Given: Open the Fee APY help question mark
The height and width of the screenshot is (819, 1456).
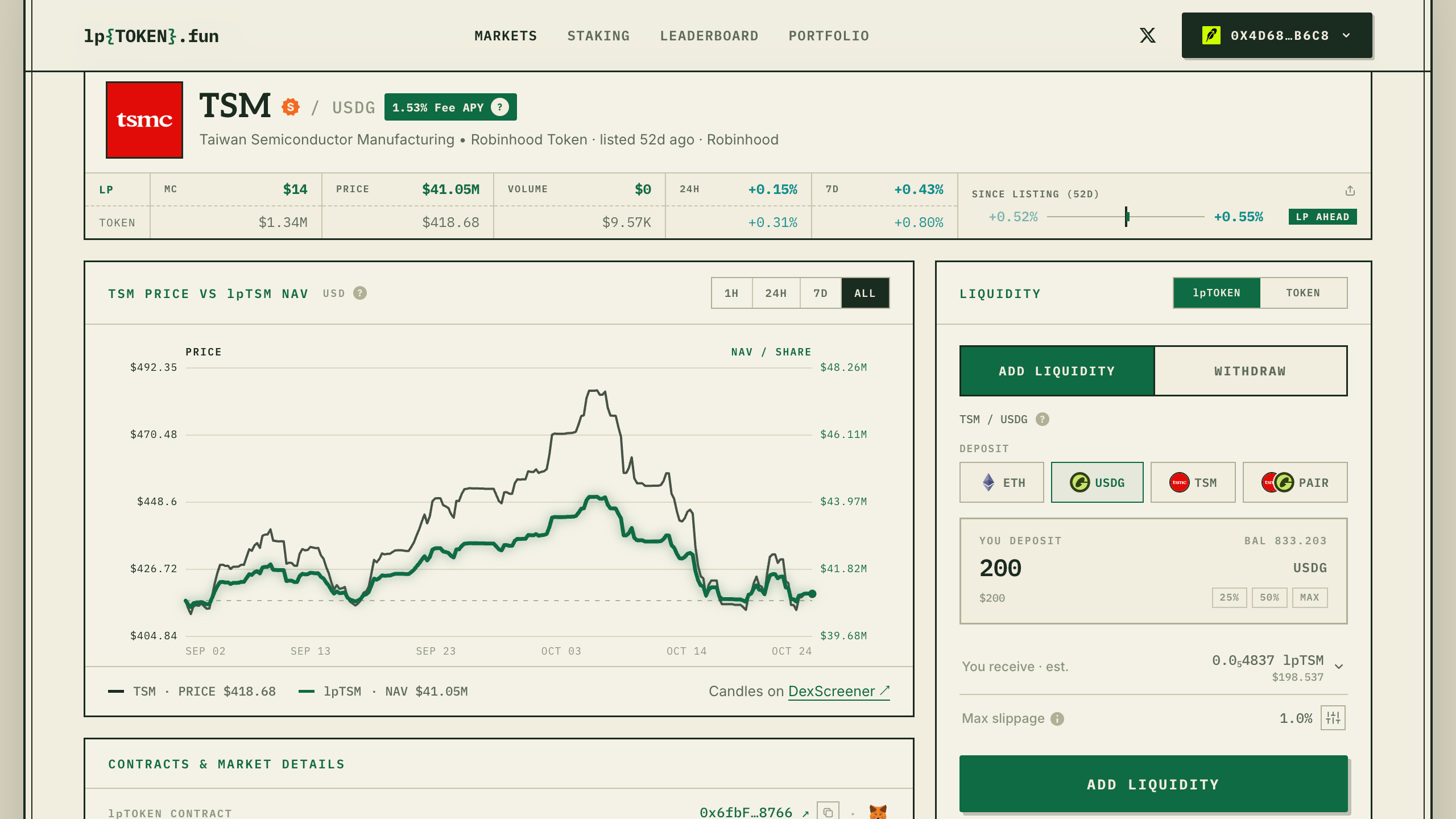Looking at the screenshot, I should tap(499, 107).
